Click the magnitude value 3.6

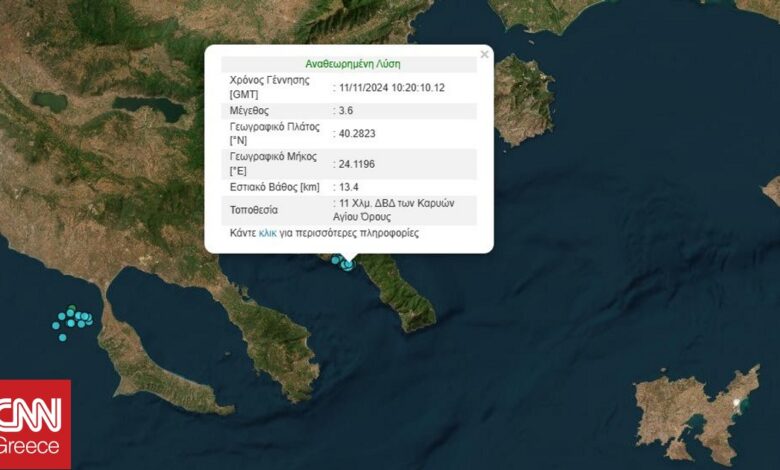(x=347, y=111)
